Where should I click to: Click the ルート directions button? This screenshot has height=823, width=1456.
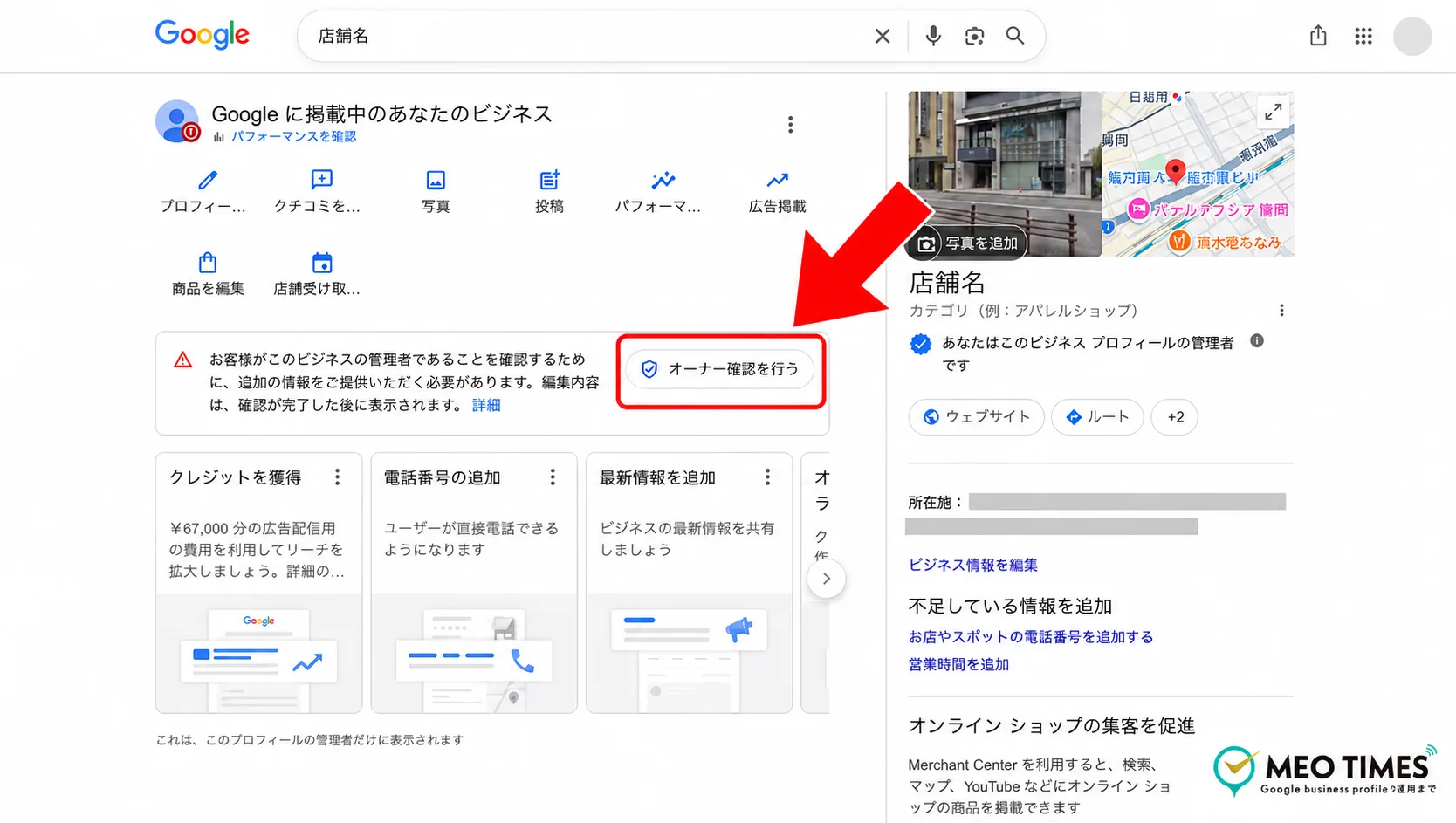pyautogui.click(x=1097, y=417)
